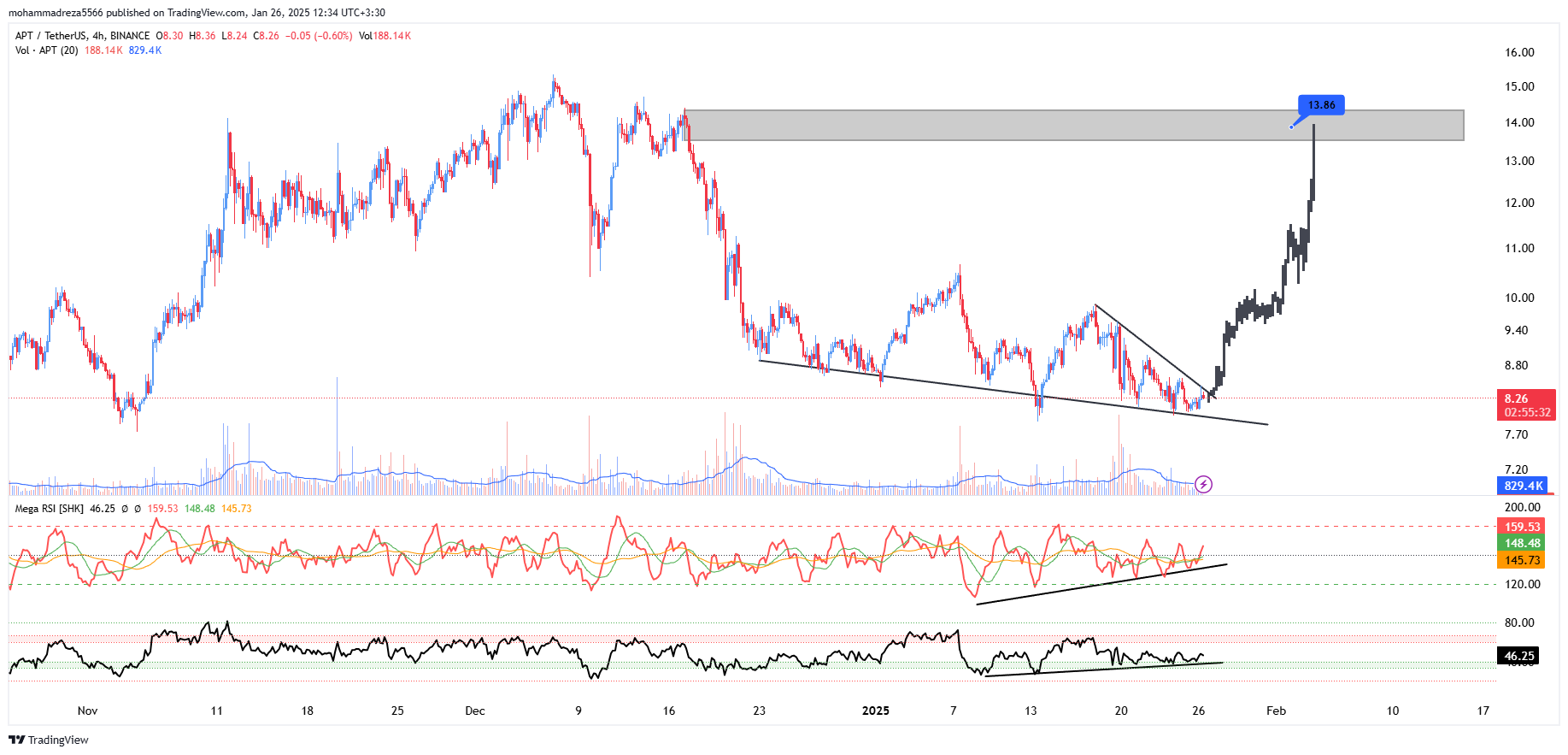Click the TradingView logo at bottom left

[49, 740]
